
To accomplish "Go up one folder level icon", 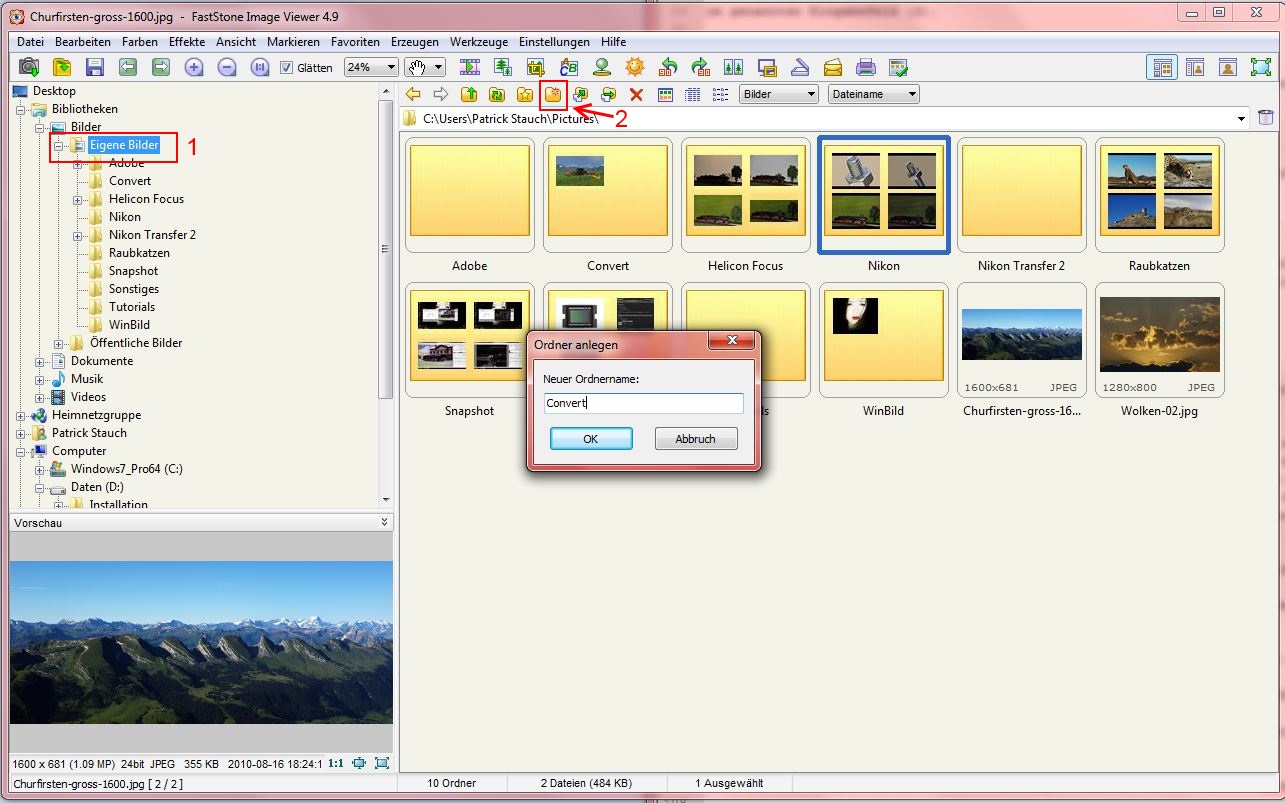I will pyautogui.click(x=469, y=94).
